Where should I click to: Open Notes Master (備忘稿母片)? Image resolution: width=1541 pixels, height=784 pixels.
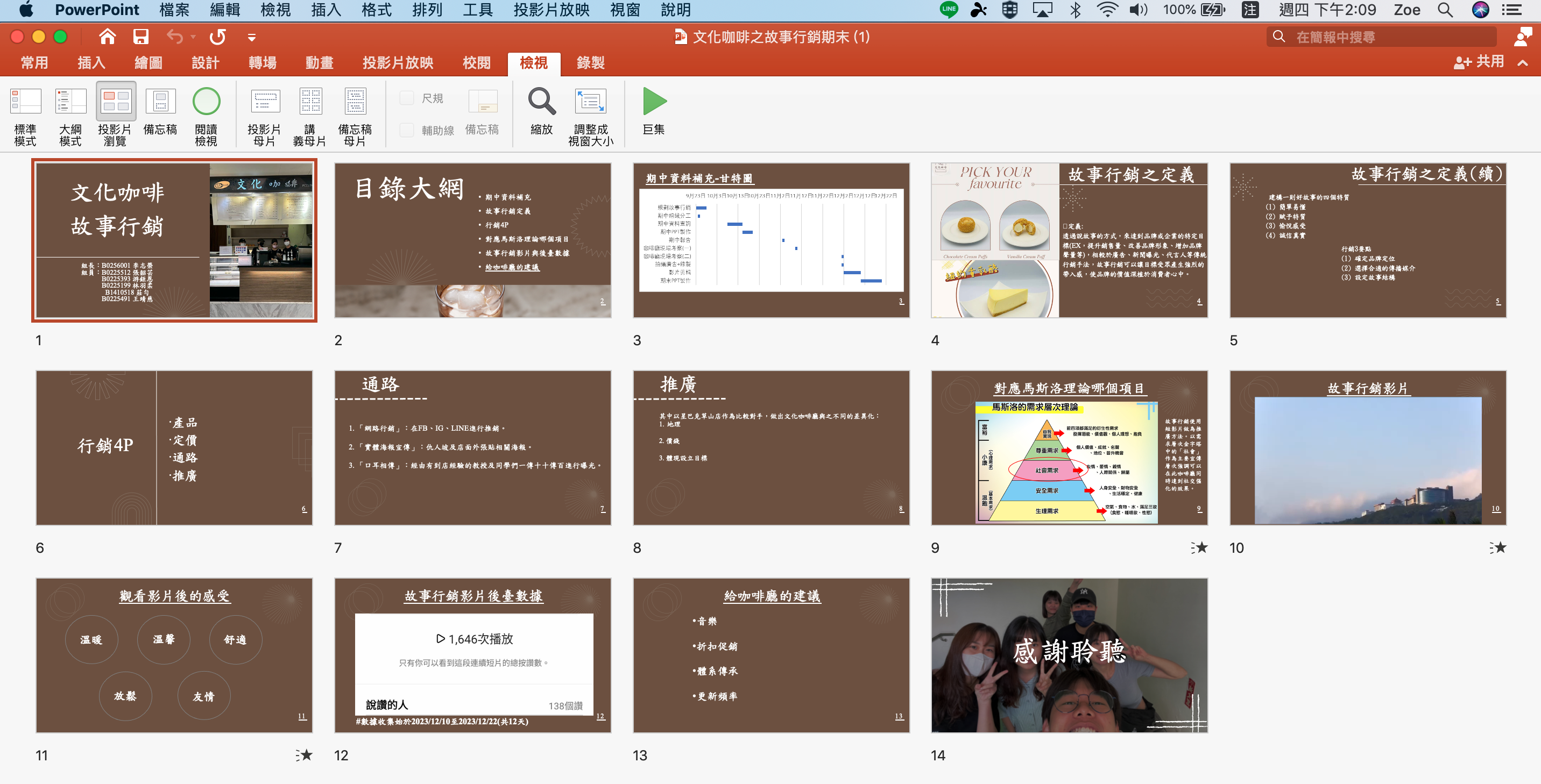click(355, 116)
